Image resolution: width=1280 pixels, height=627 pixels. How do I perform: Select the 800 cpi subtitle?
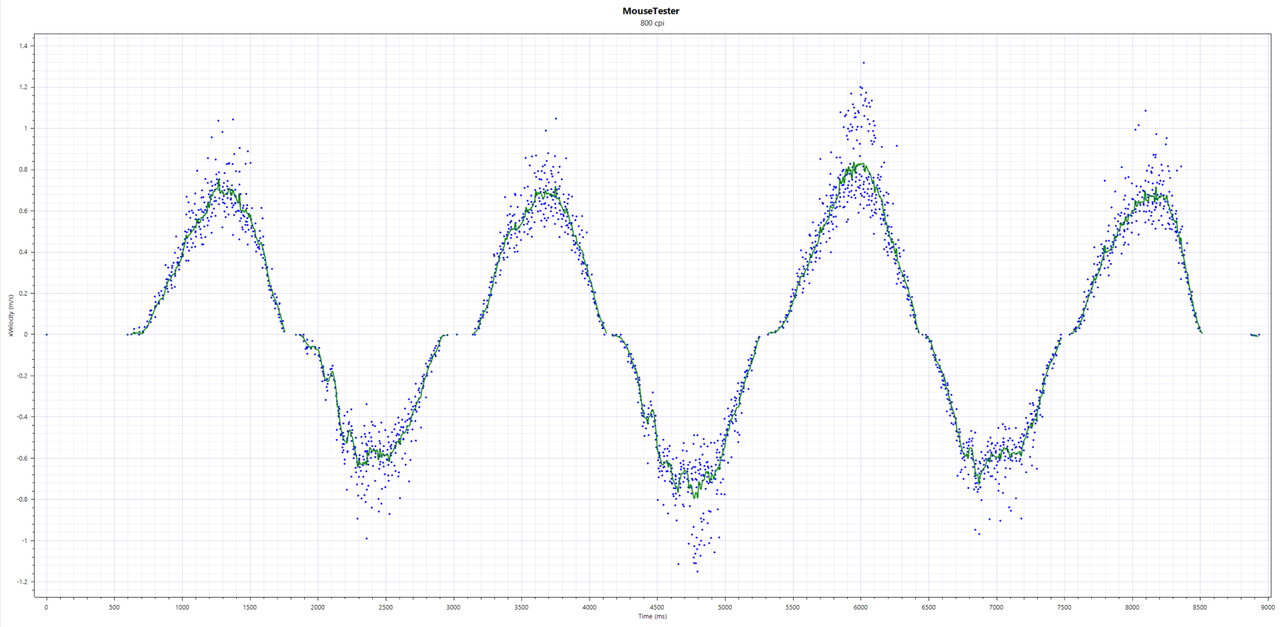coord(652,23)
